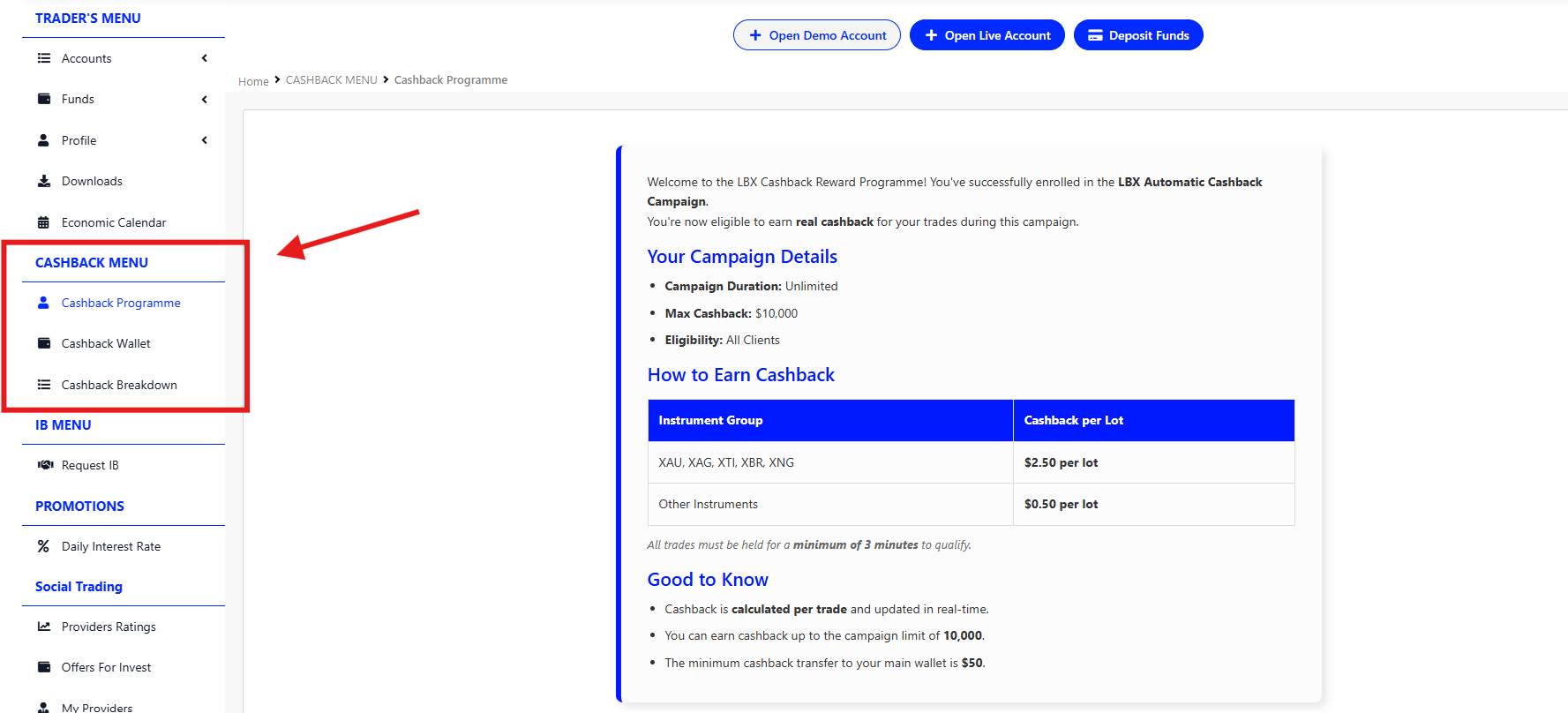The height and width of the screenshot is (713, 1568).
Task: Expand the Funds submenu chevron
Action: 205,99
